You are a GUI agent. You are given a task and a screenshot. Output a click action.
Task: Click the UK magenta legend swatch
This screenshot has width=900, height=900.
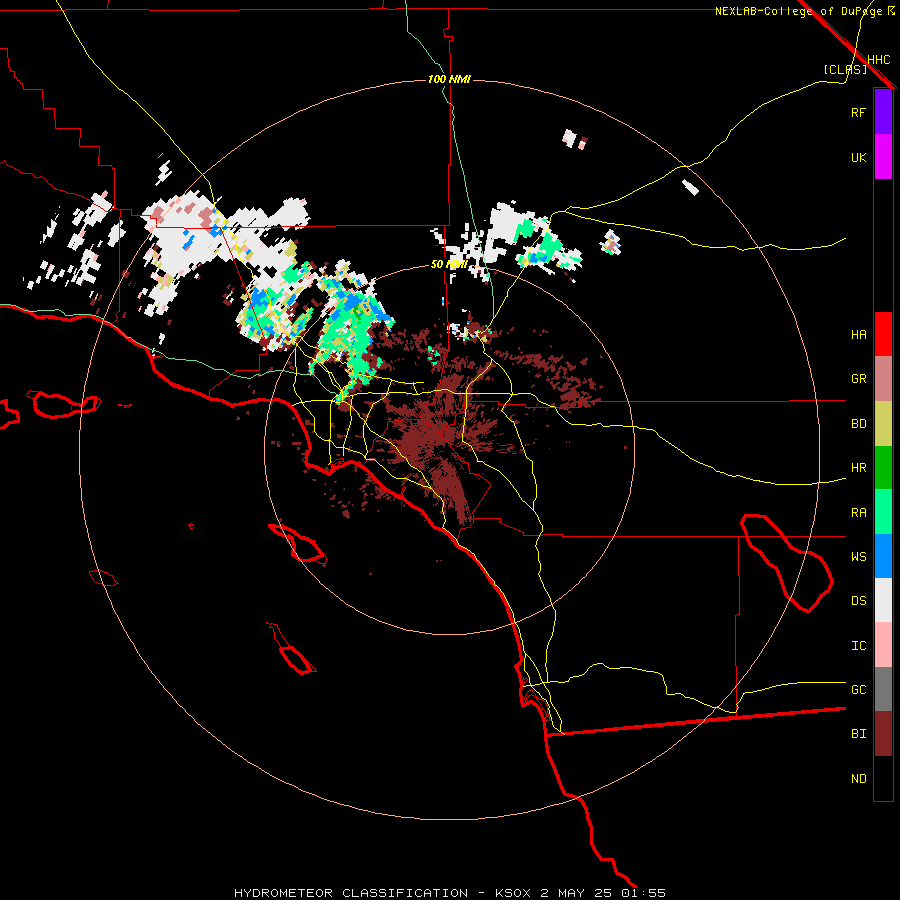(x=883, y=157)
